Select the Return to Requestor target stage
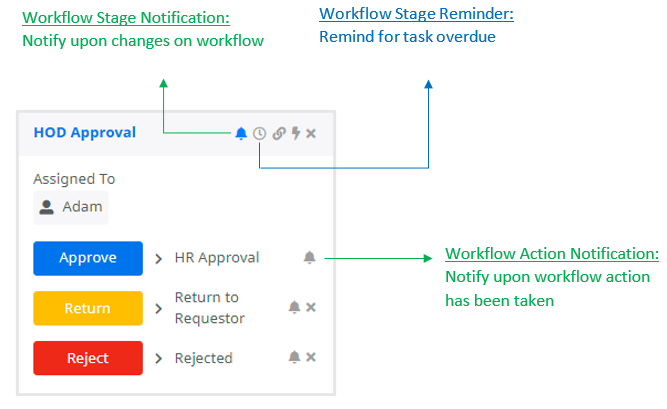 click(x=209, y=308)
